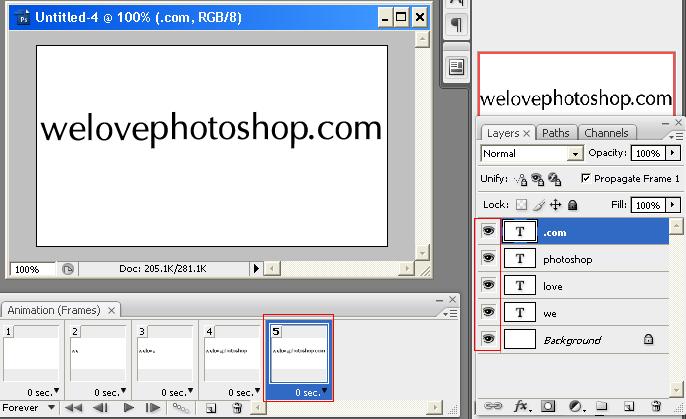686x419 pixels.
Task: Click the document zoom 100% field
Action: coord(32,269)
